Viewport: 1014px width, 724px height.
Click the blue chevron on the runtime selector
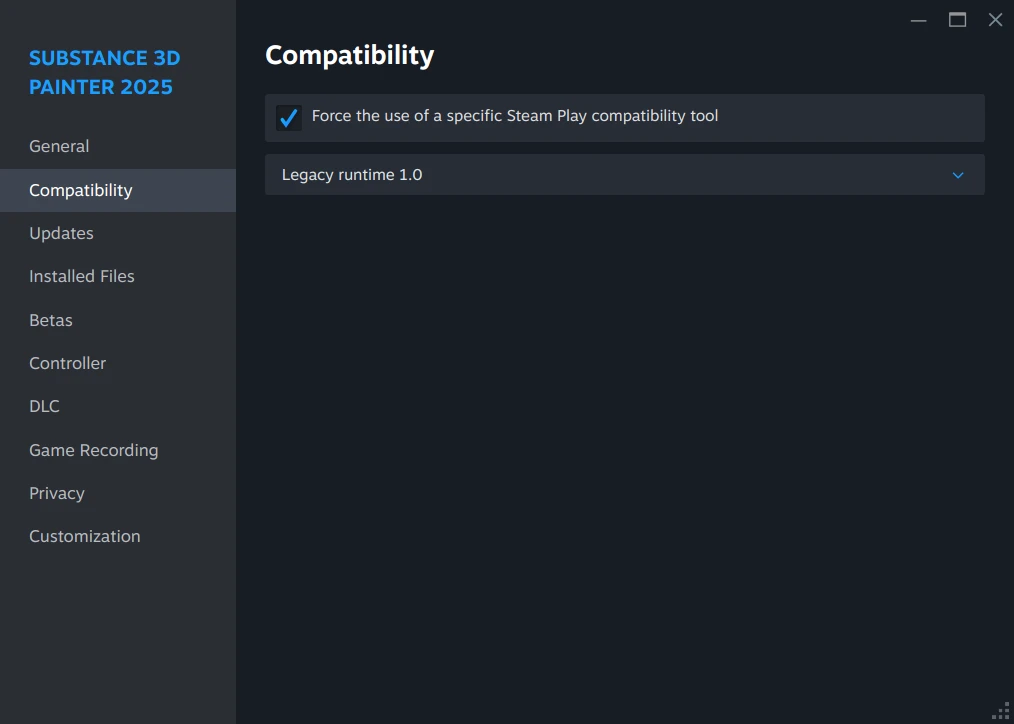click(958, 175)
